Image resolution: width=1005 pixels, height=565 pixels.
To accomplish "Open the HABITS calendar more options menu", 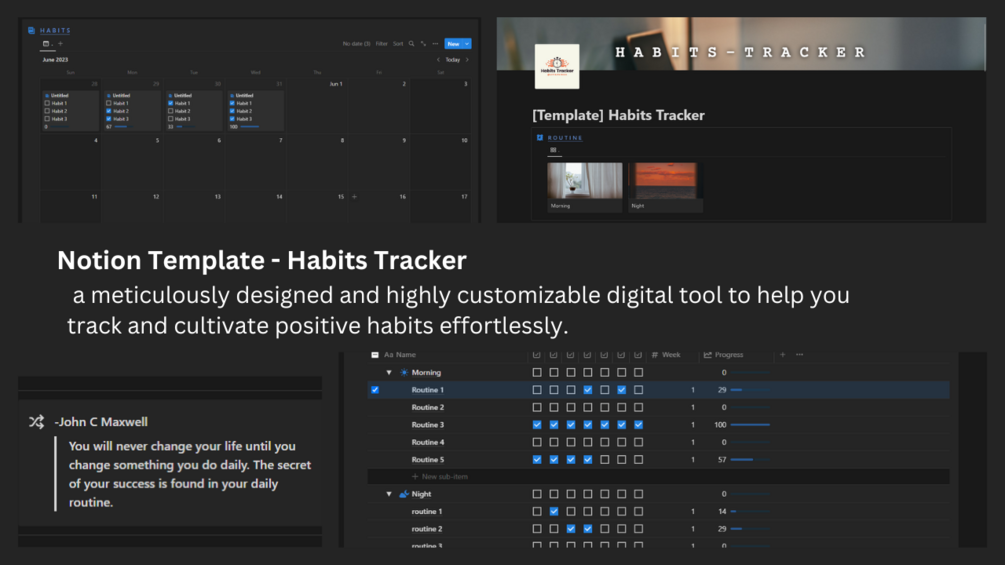I will pos(435,44).
